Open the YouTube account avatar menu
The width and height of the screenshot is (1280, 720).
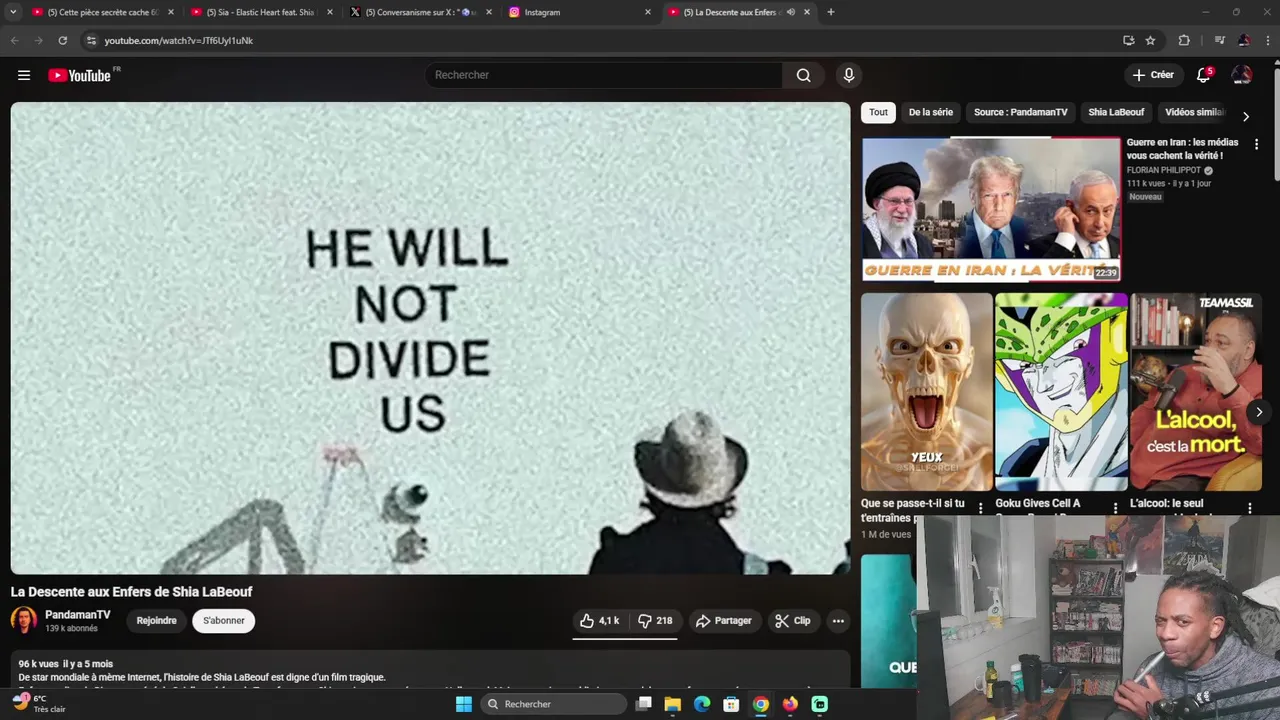coord(1242,75)
